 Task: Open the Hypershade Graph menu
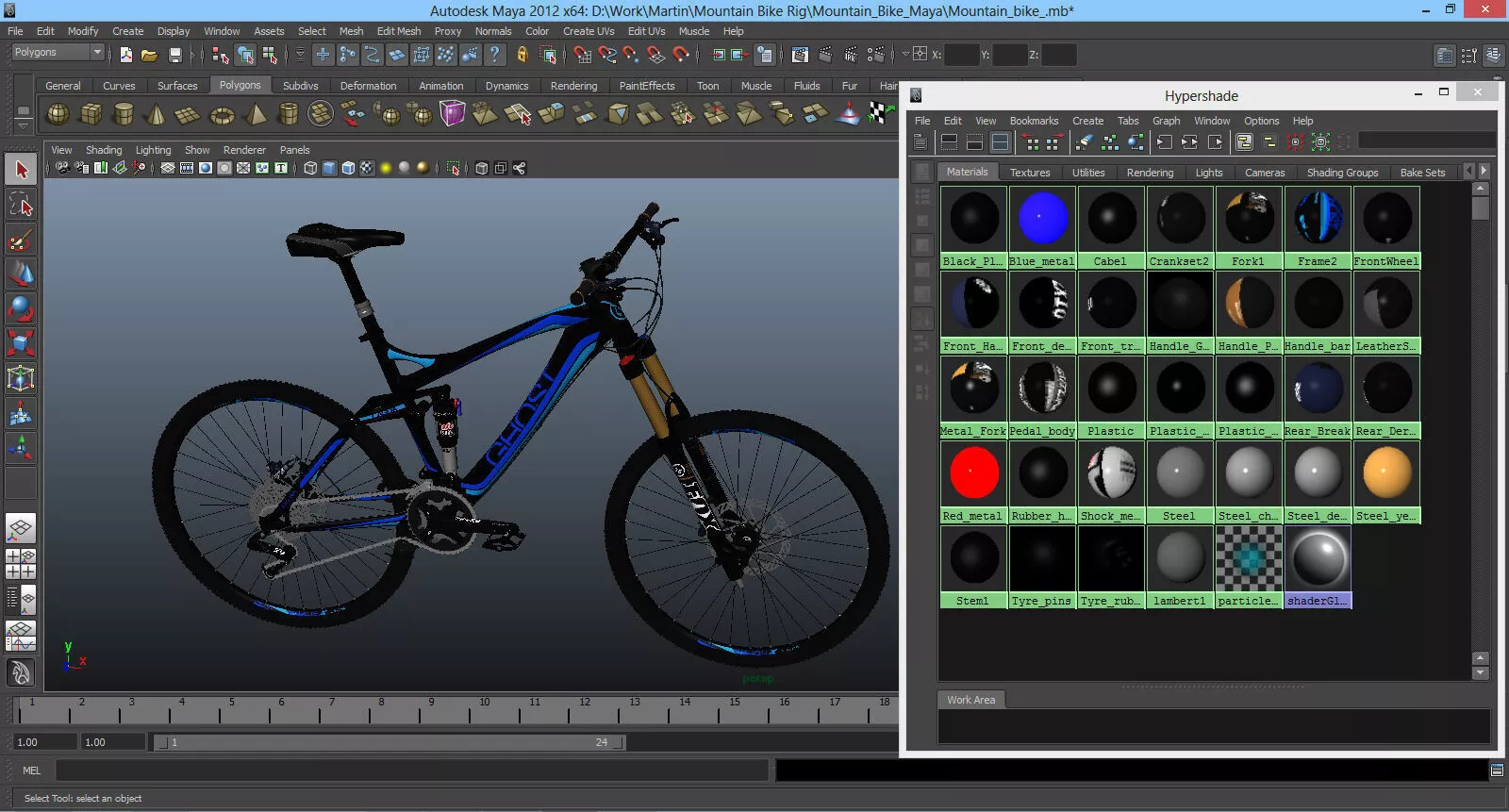(x=1166, y=121)
